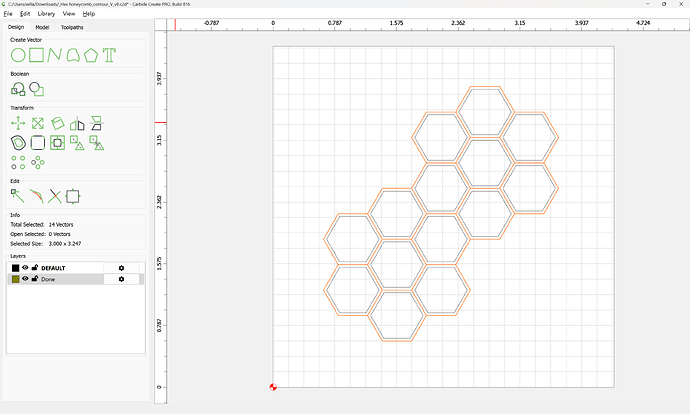
Task: Click the circle-and-square Boolean icon
Action: (37, 89)
